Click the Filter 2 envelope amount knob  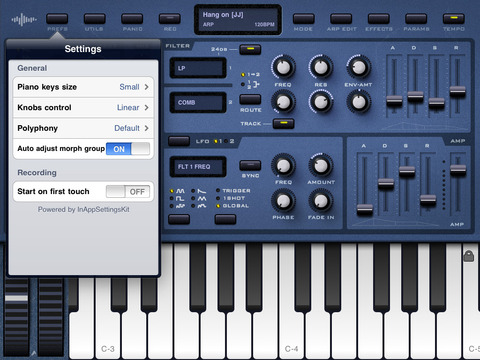359,102
